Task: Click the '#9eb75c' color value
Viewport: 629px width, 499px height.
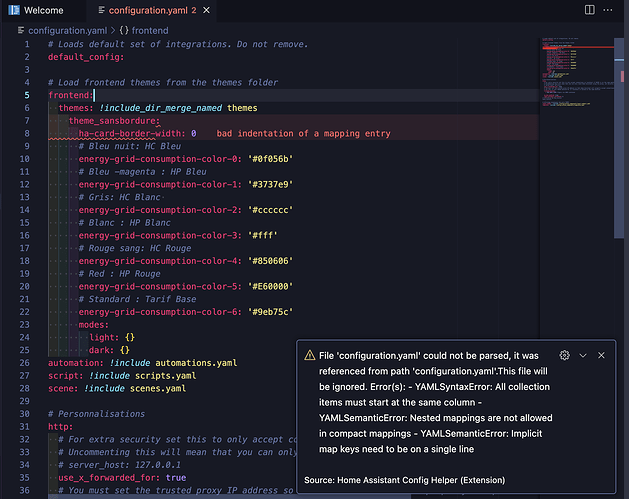Action: click(x=270, y=312)
